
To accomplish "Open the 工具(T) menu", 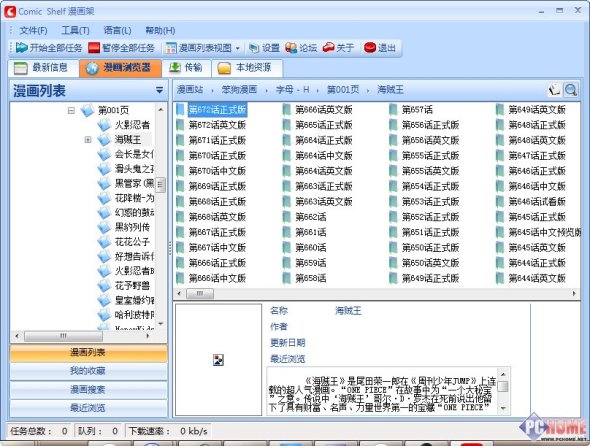I will pos(75,30).
